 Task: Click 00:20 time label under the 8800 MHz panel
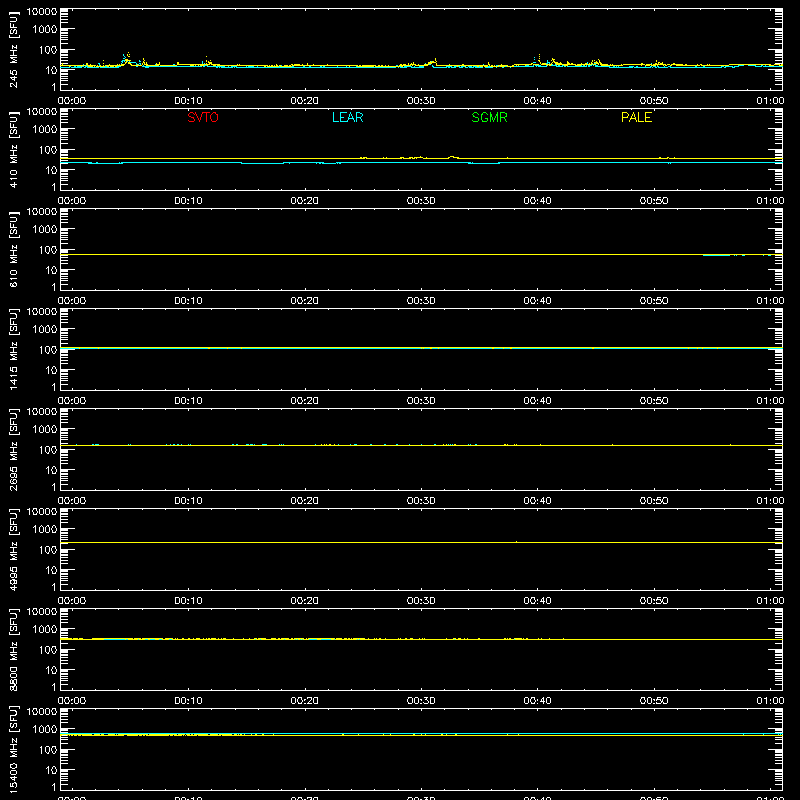point(305,701)
